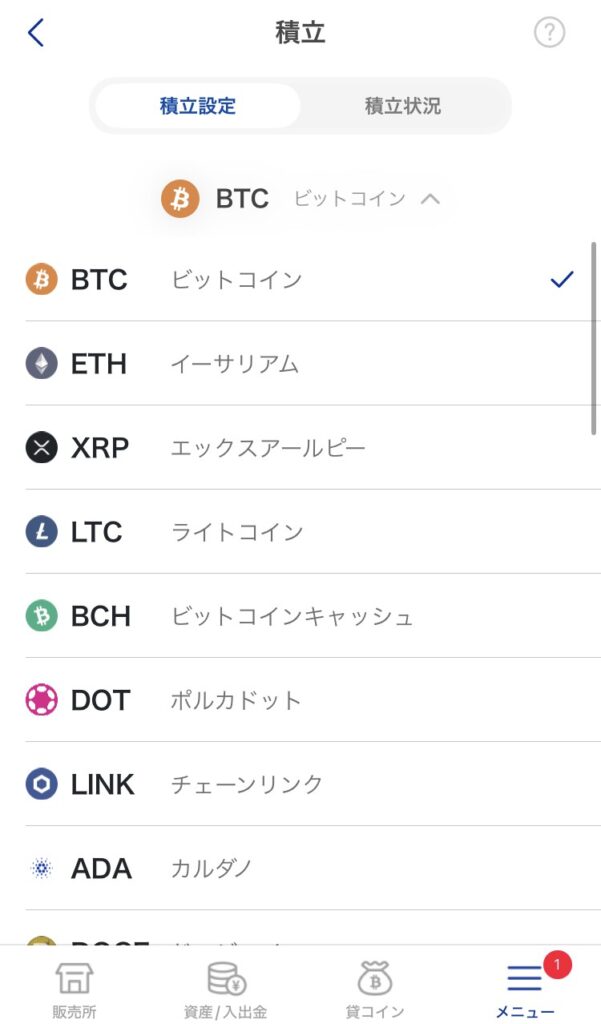Tap the Cardano ADA coin icon

[42, 868]
